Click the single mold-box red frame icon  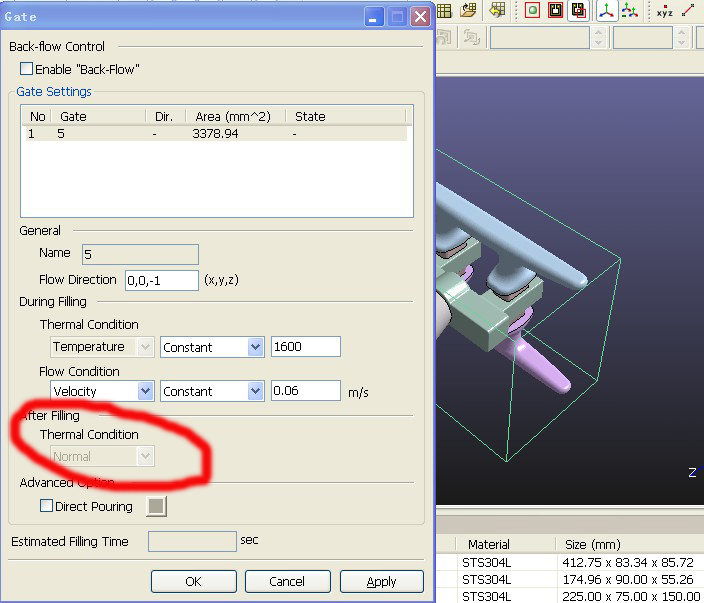tap(555, 10)
